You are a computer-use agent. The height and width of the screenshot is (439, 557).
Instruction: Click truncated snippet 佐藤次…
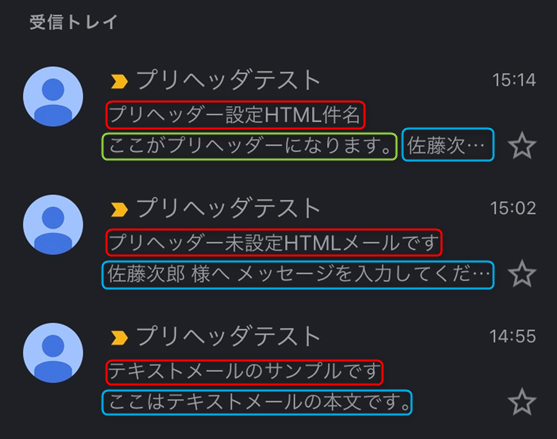(x=447, y=146)
